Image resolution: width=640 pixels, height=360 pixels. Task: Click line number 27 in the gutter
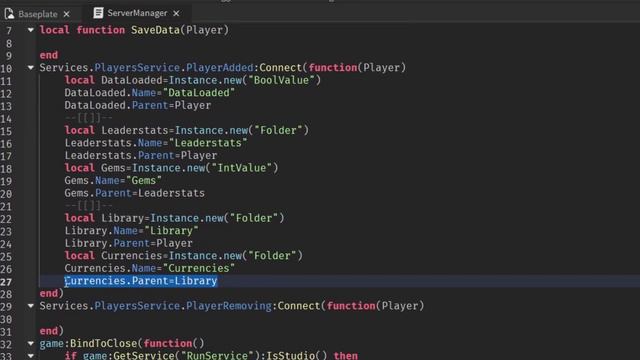click(x=6, y=282)
